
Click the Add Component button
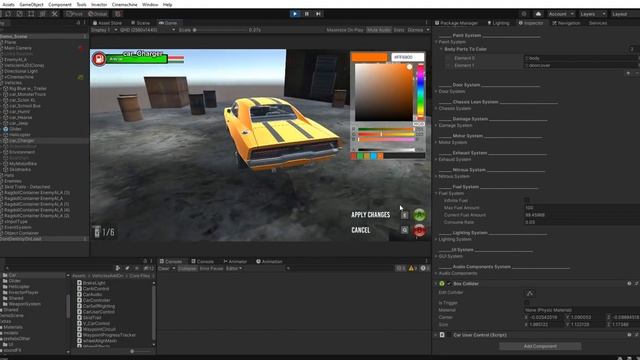pos(540,346)
